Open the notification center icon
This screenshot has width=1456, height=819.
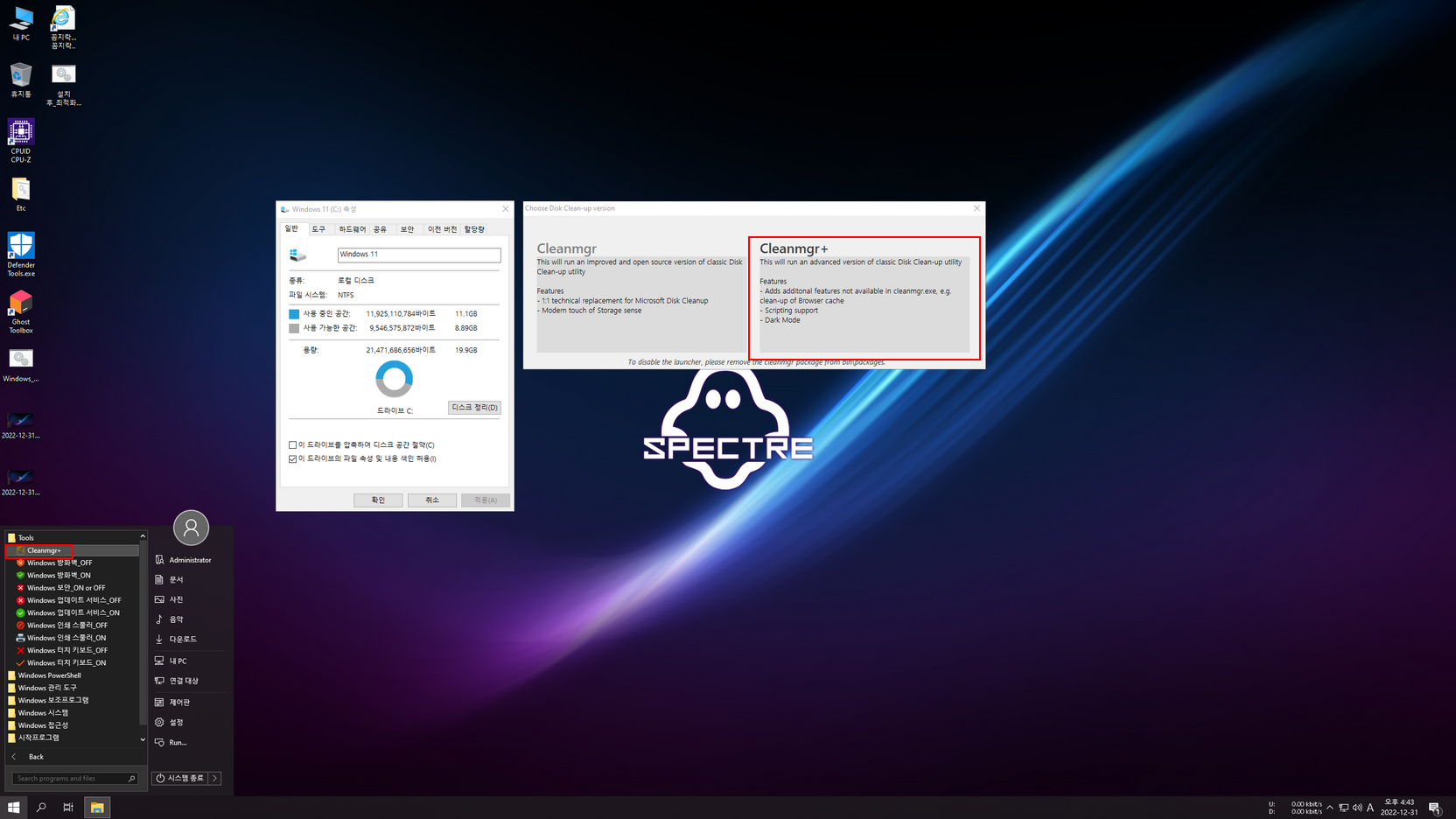click(x=1435, y=808)
